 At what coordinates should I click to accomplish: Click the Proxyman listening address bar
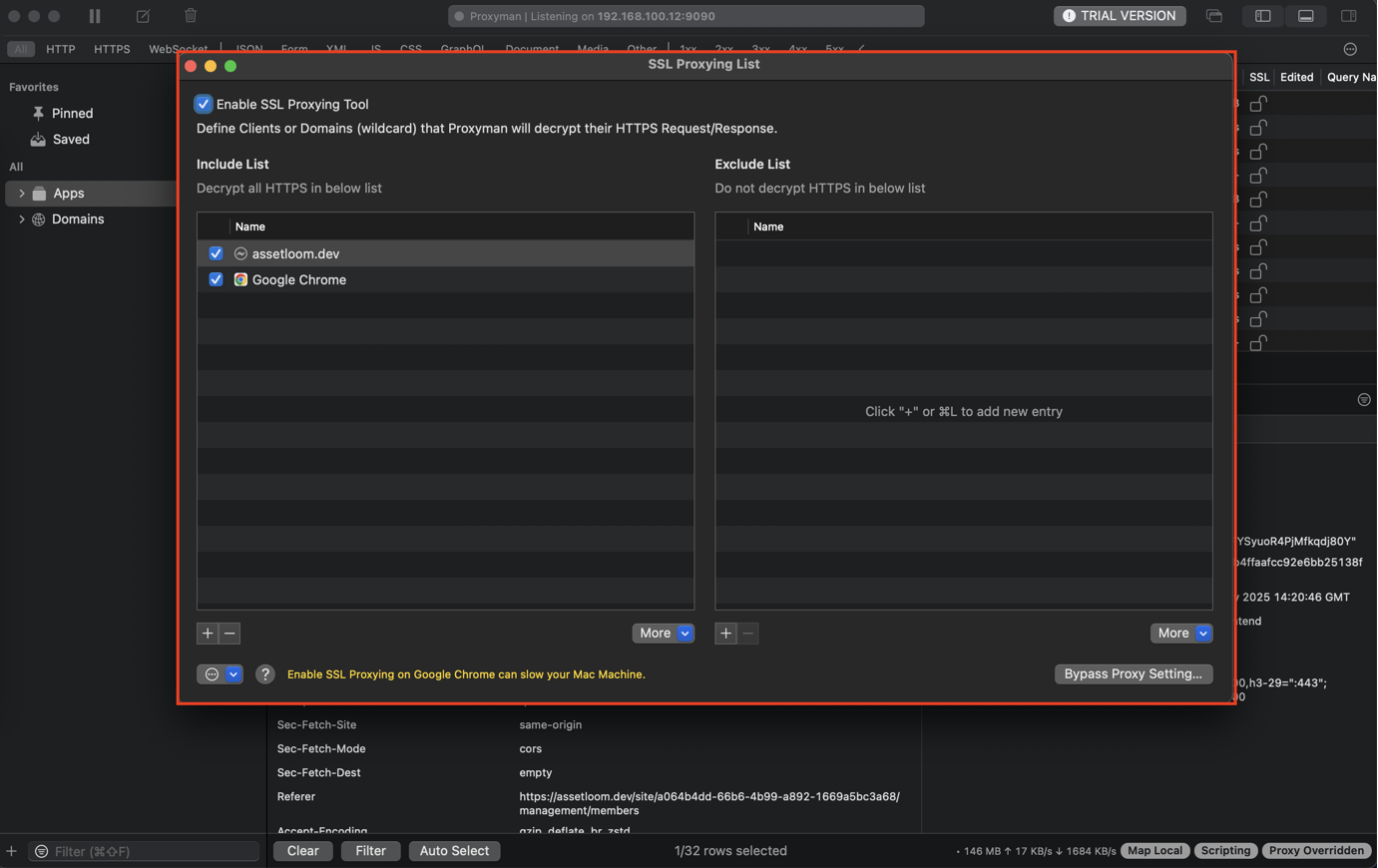coord(687,16)
